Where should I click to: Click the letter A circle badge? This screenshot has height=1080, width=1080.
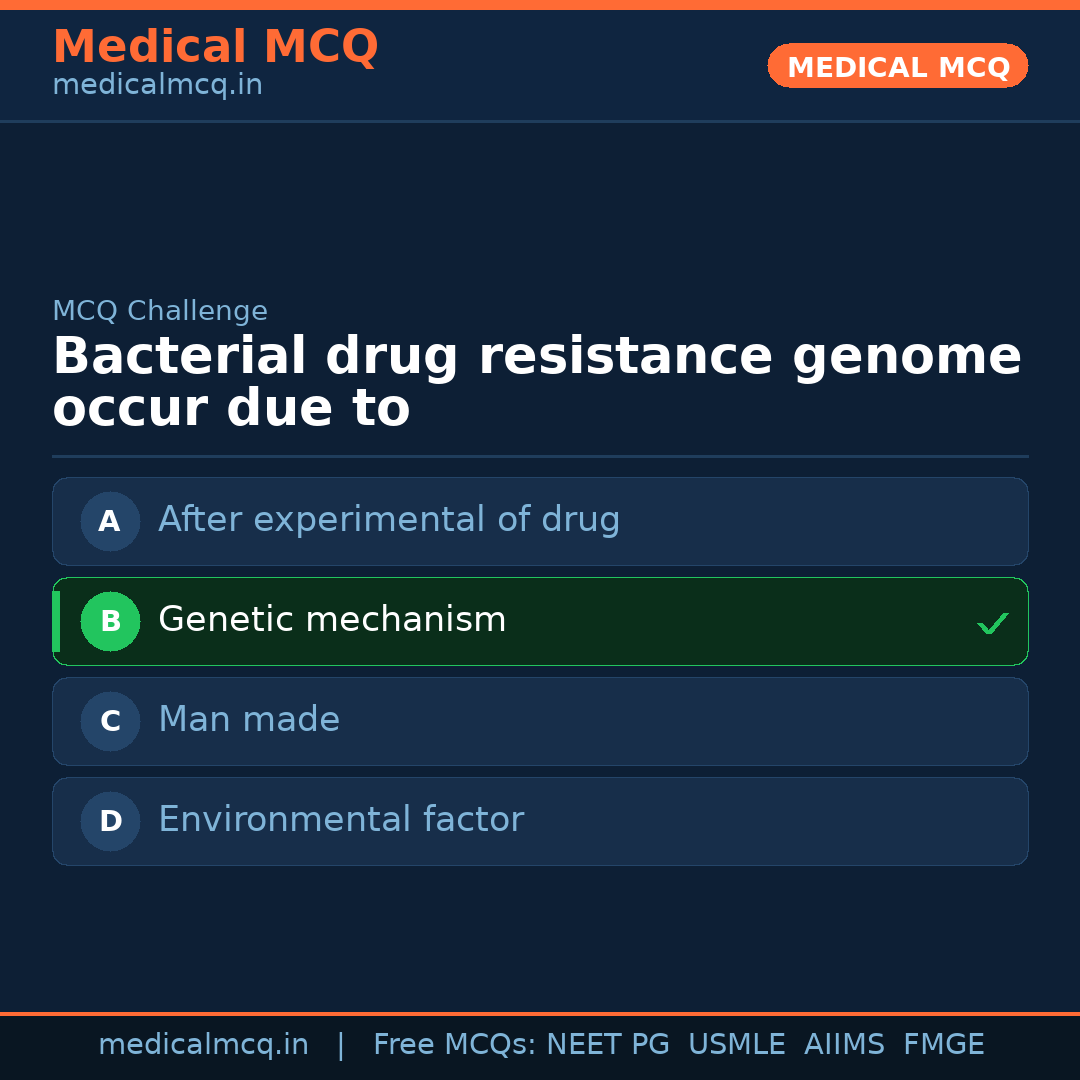110,521
